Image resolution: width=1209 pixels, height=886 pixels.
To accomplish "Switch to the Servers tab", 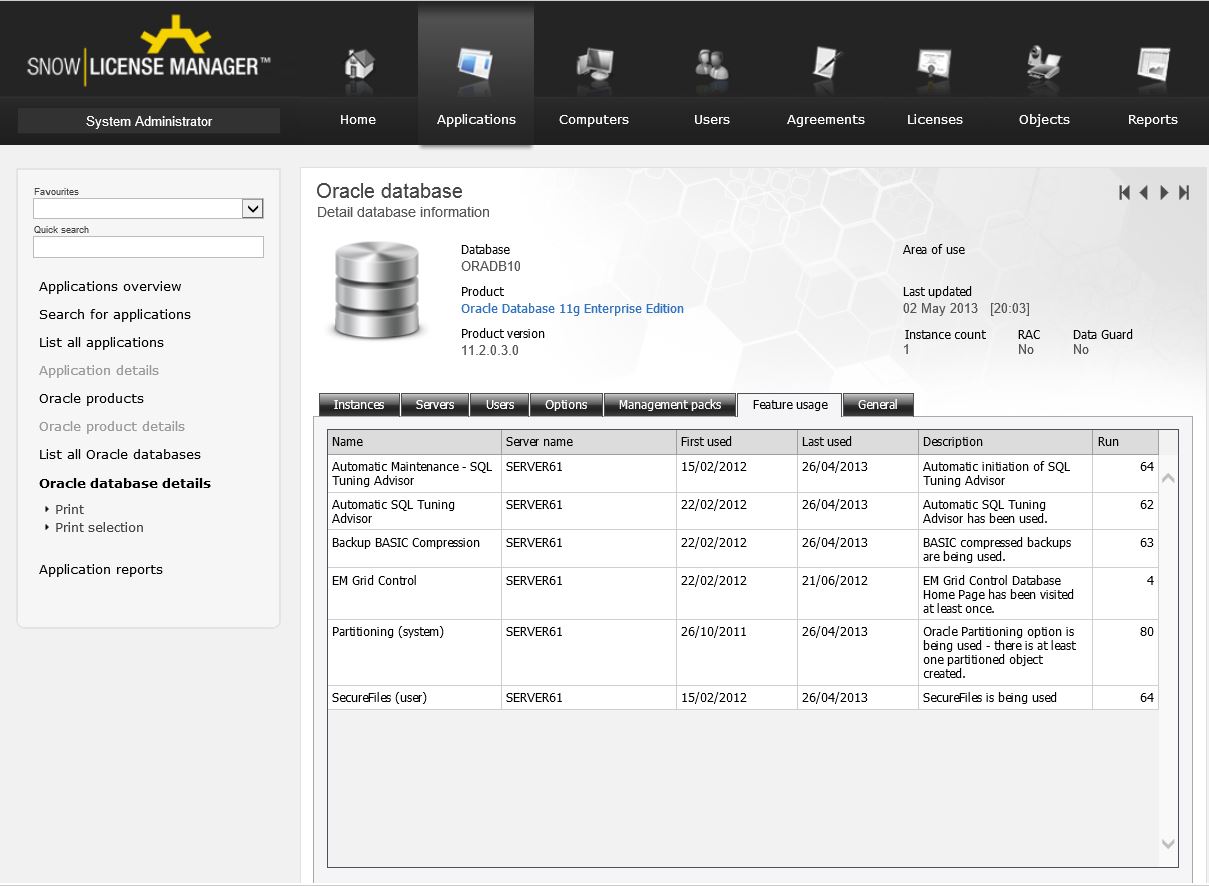I will [435, 405].
